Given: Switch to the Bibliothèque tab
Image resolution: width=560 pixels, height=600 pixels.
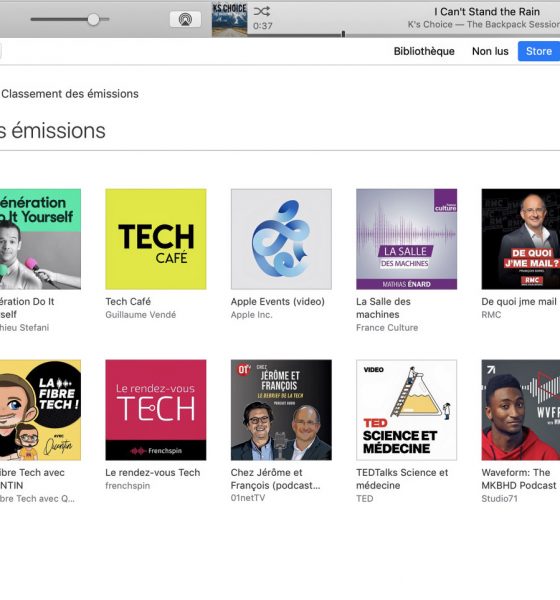Looking at the screenshot, I should [x=424, y=51].
